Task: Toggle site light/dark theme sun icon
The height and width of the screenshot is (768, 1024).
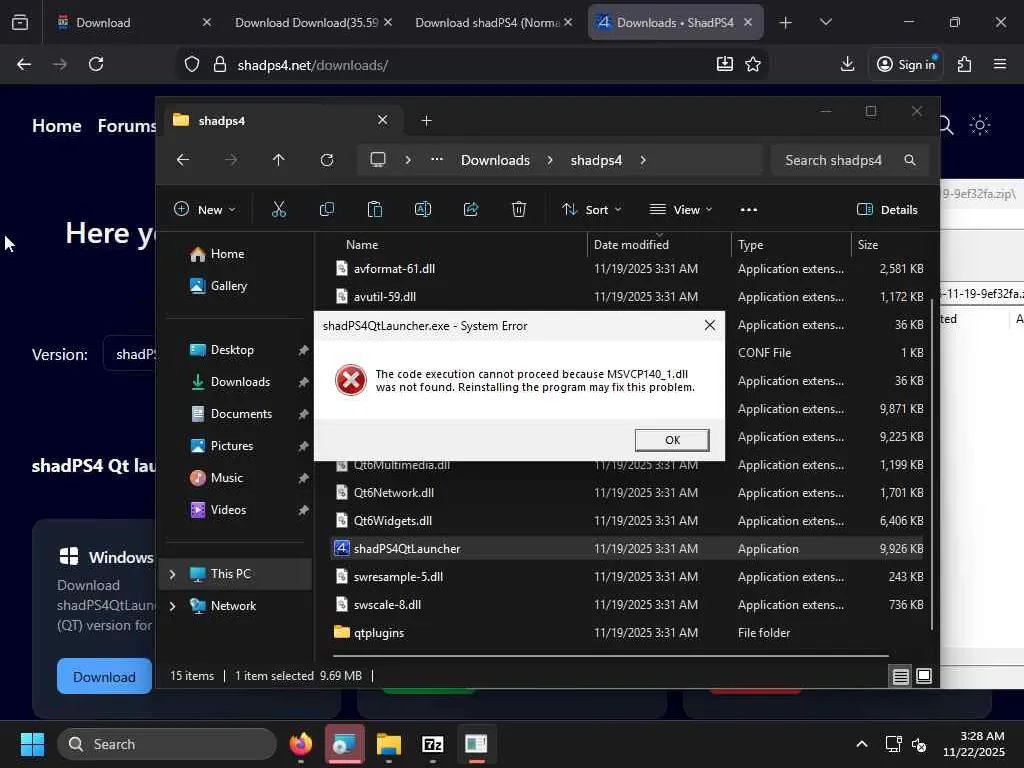Action: pyautogui.click(x=980, y=125)
